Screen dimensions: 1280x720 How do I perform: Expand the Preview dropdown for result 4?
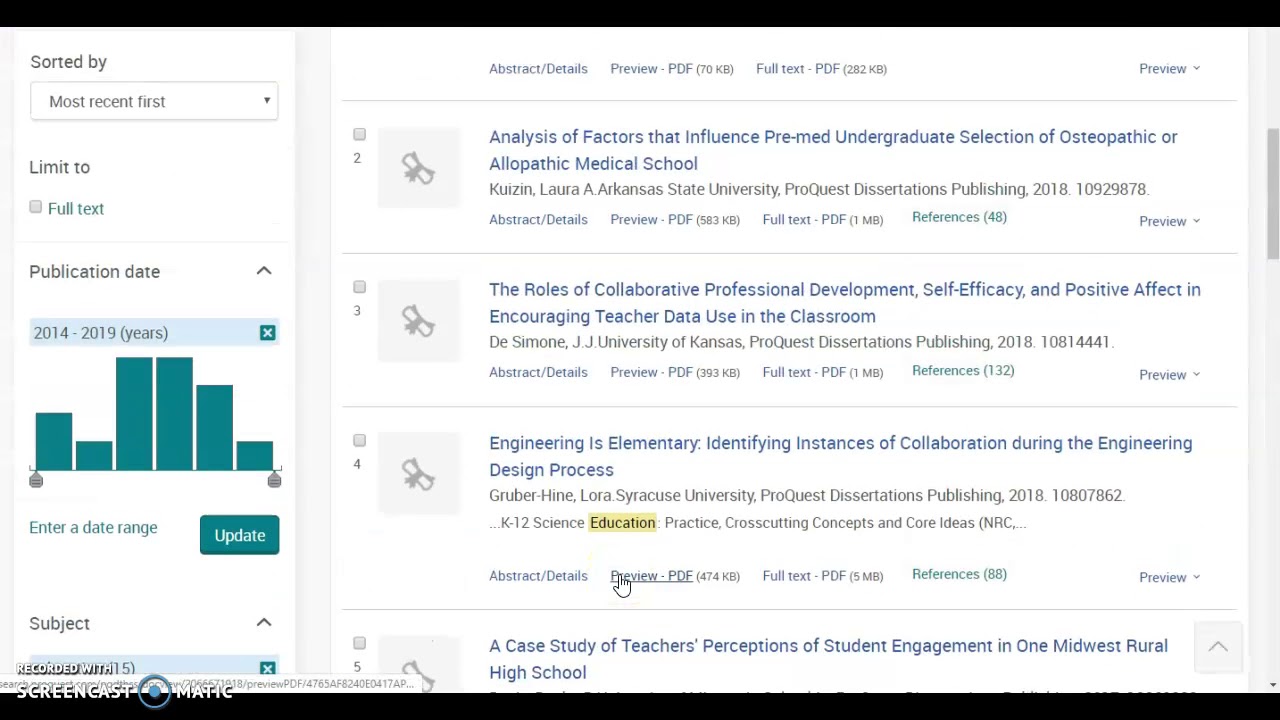(1169, 577)
